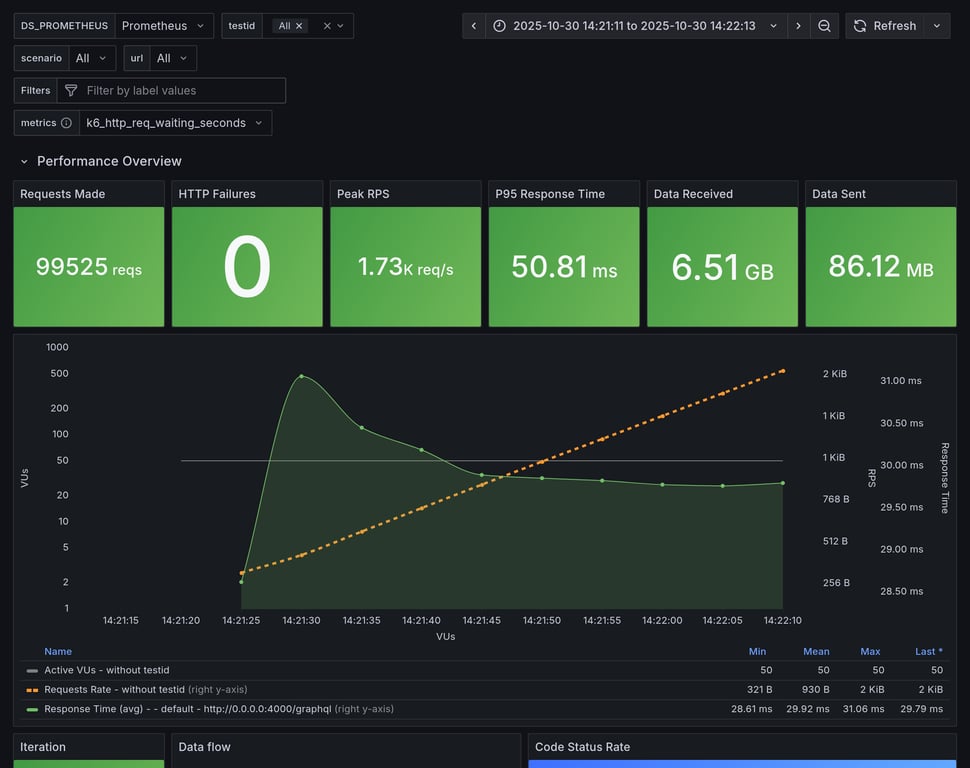
Task: Toggle Active VUs series in legend
Action: click(106, 670)
